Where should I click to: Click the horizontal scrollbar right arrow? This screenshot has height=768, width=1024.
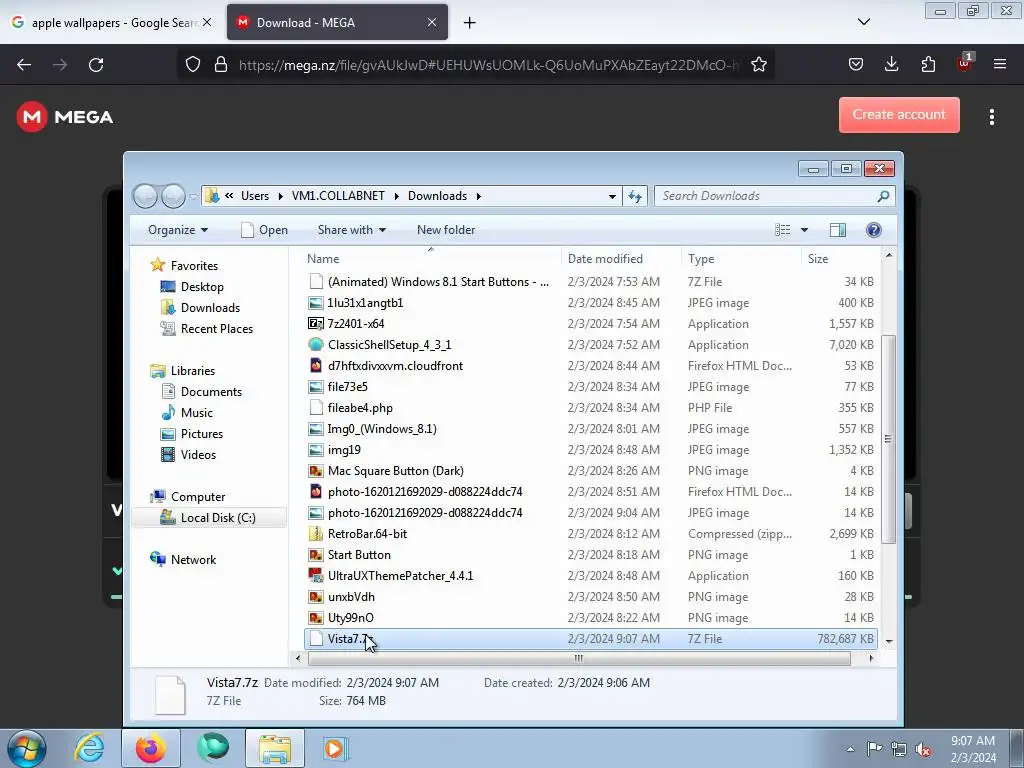click(871, 658)
